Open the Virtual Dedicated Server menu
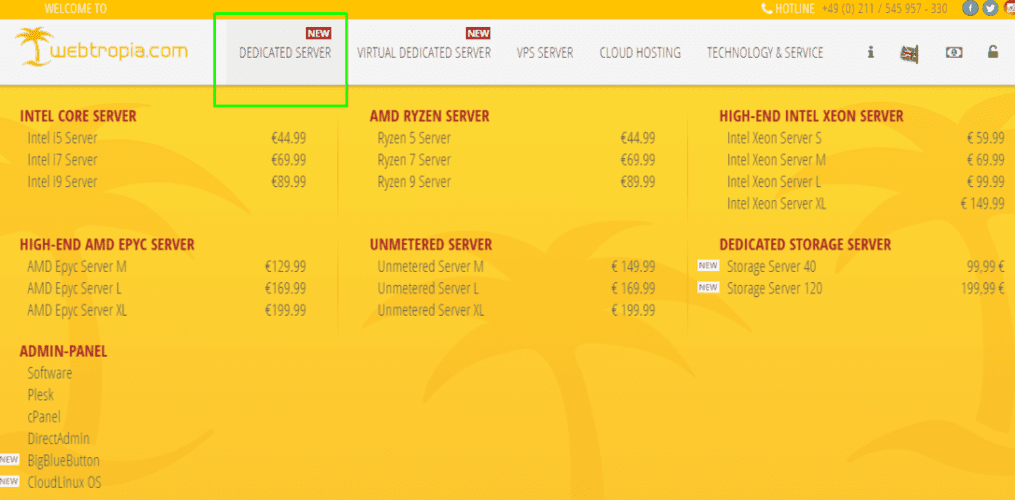1015x500 pixels. click(424, 53)
